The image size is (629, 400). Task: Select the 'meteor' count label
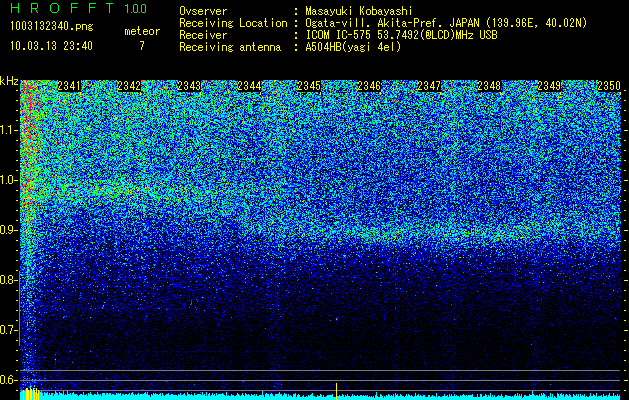pyautogui.click(x=142, y=31)
